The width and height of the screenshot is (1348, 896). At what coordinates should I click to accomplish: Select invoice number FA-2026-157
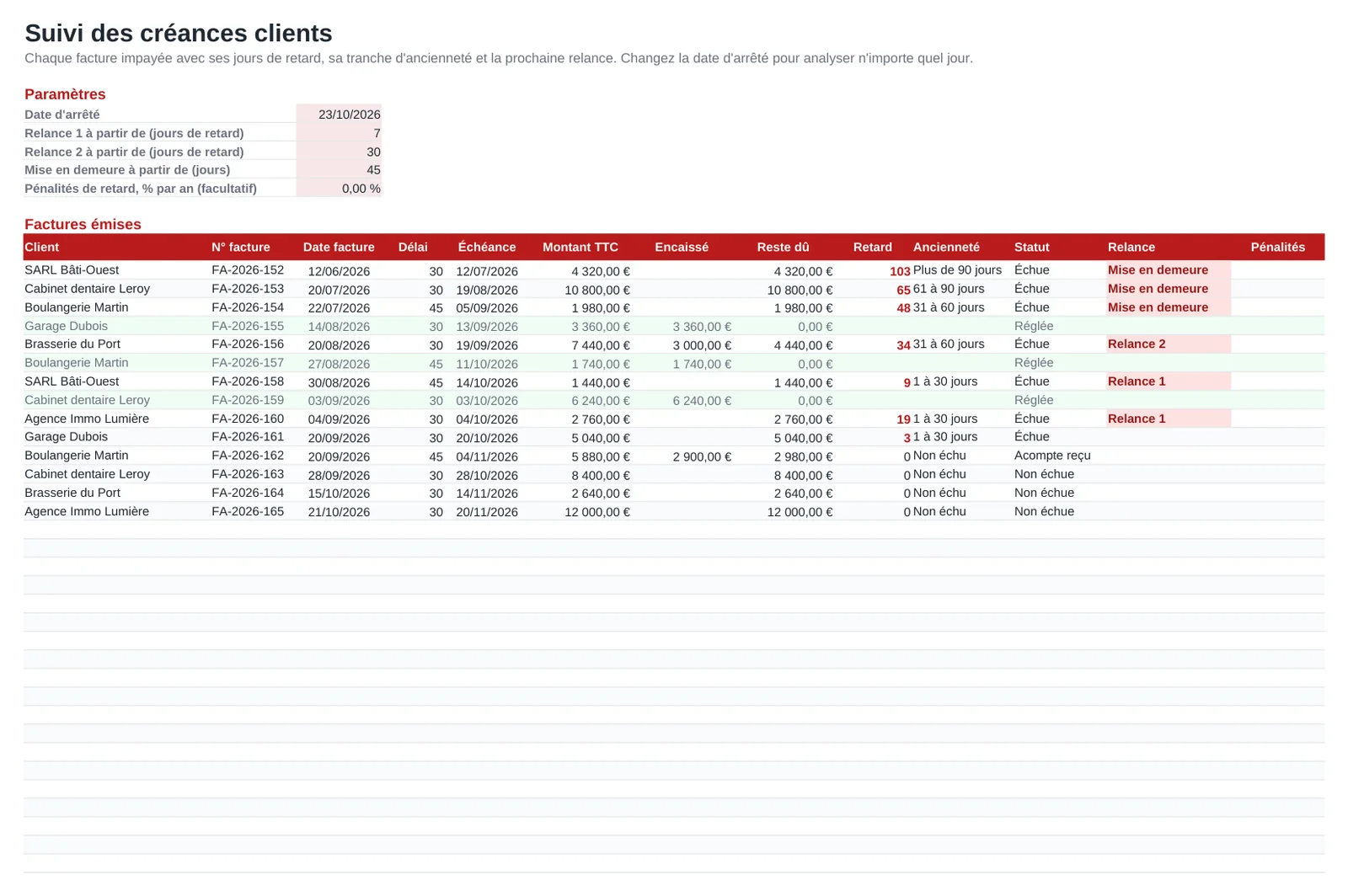point(248,363)
